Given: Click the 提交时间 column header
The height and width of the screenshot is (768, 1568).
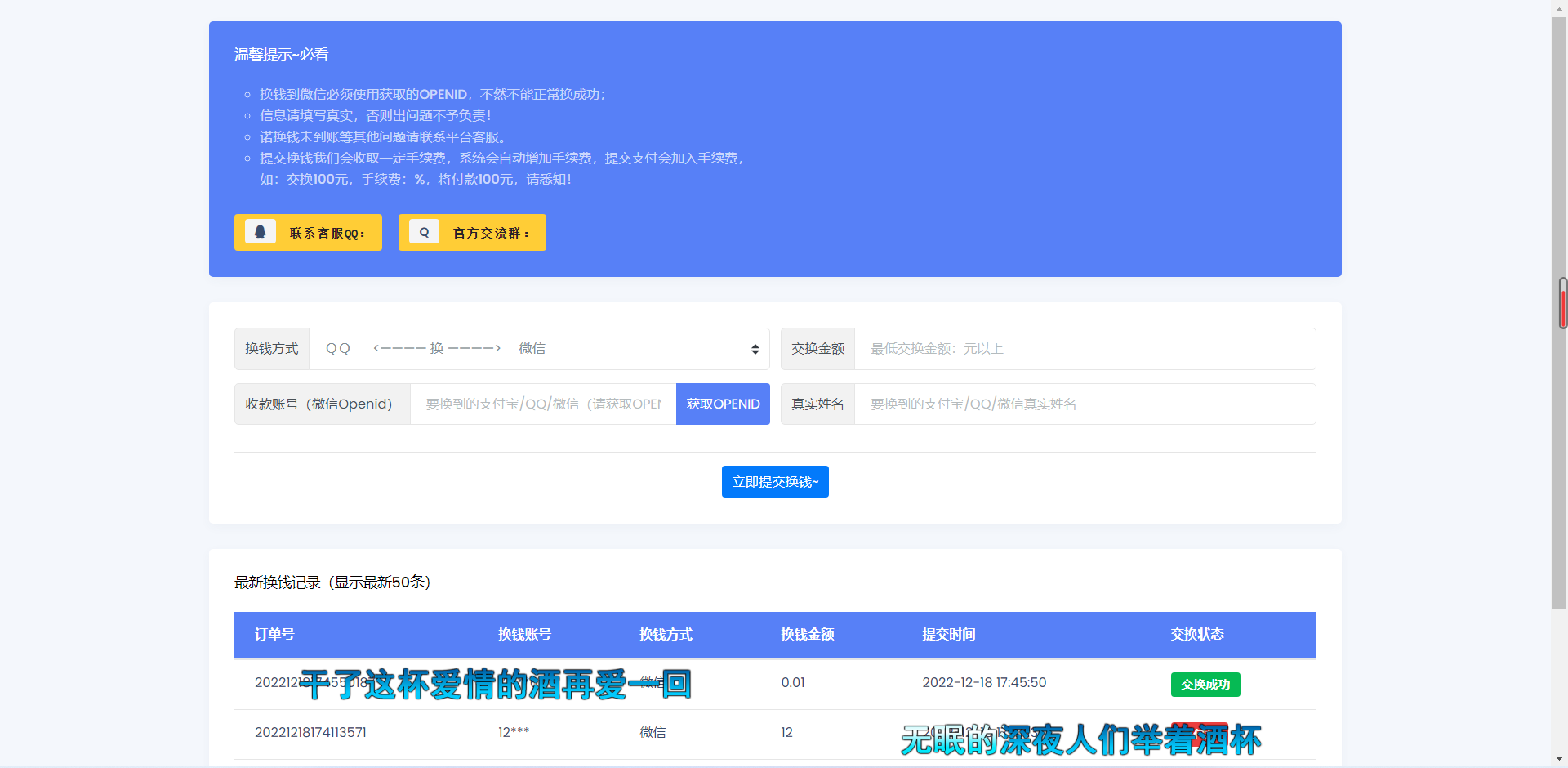Looking at the screenshot, I should point(949,635).
